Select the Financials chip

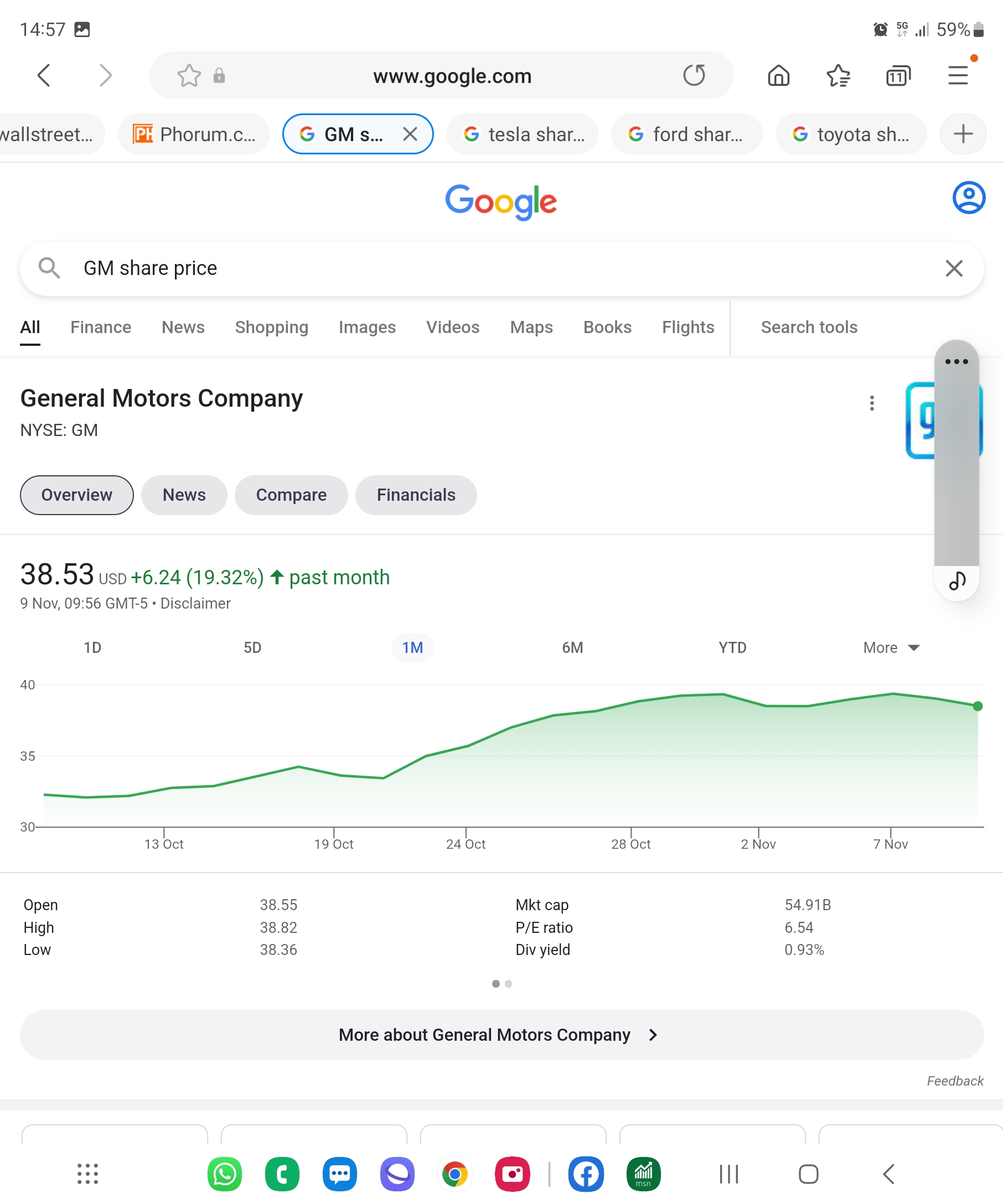point(416,495)
